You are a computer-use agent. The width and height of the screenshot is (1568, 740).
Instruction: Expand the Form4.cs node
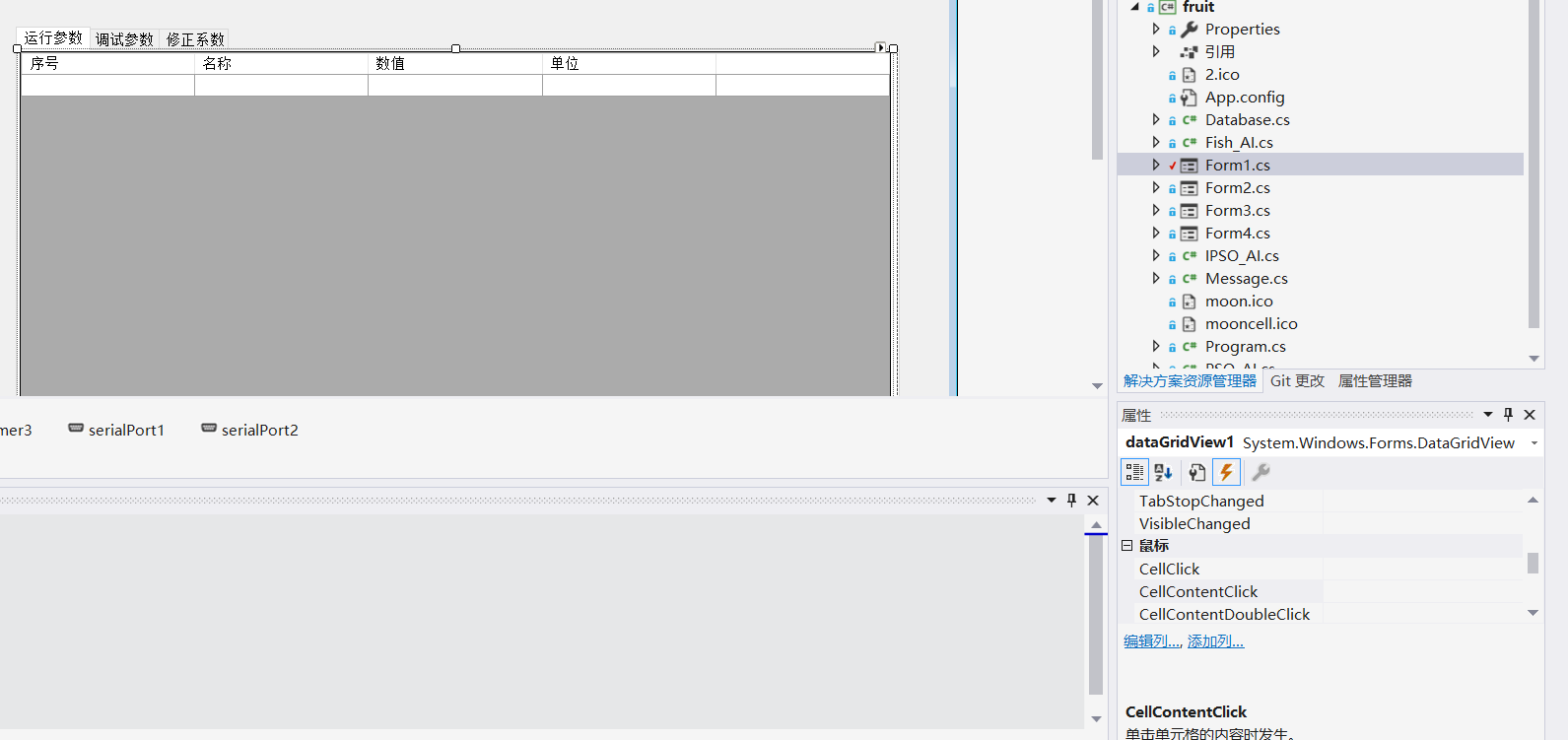tap(1156, 234)
